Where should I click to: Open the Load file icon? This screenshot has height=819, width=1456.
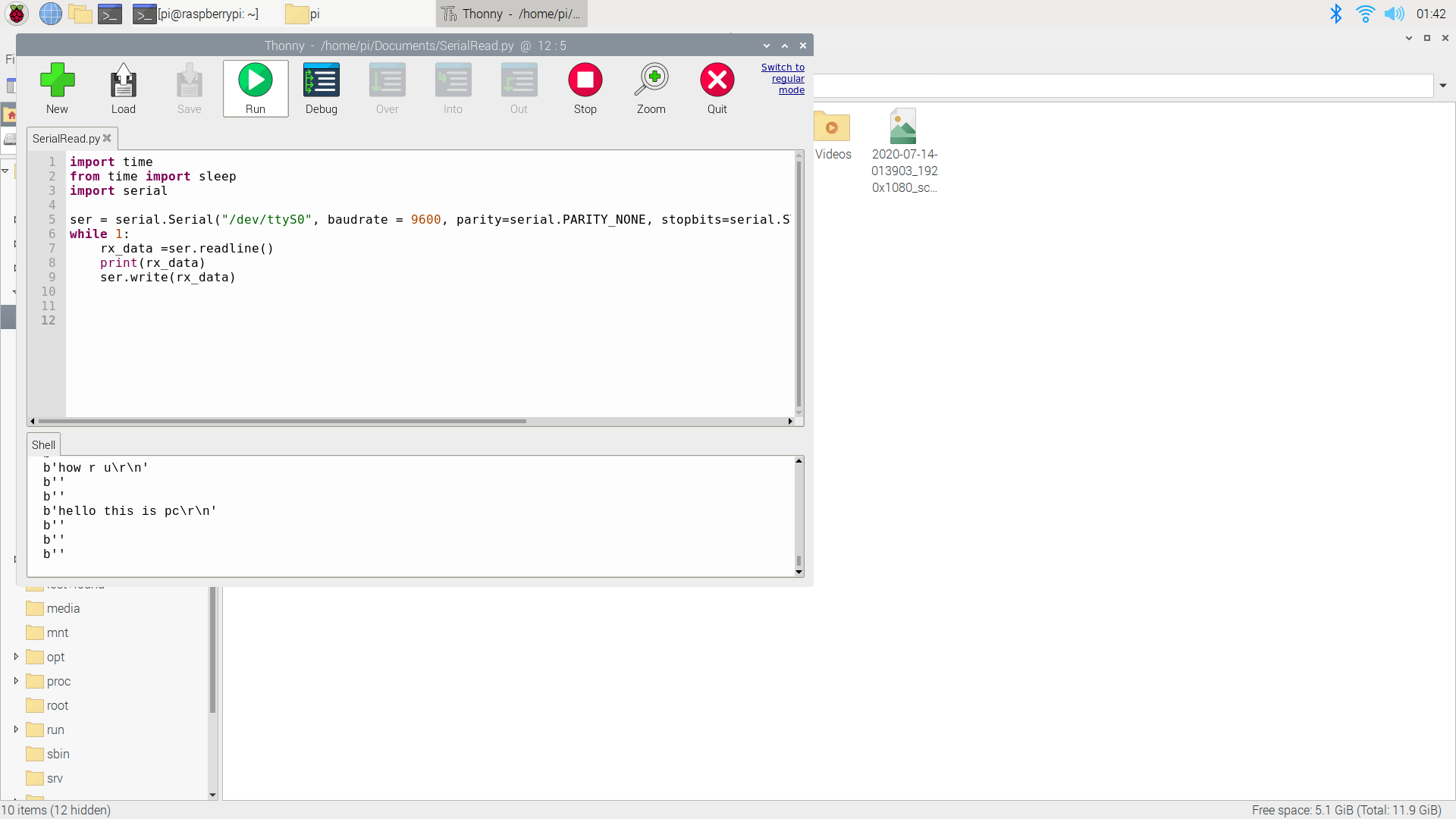click(x=123, y=80)
